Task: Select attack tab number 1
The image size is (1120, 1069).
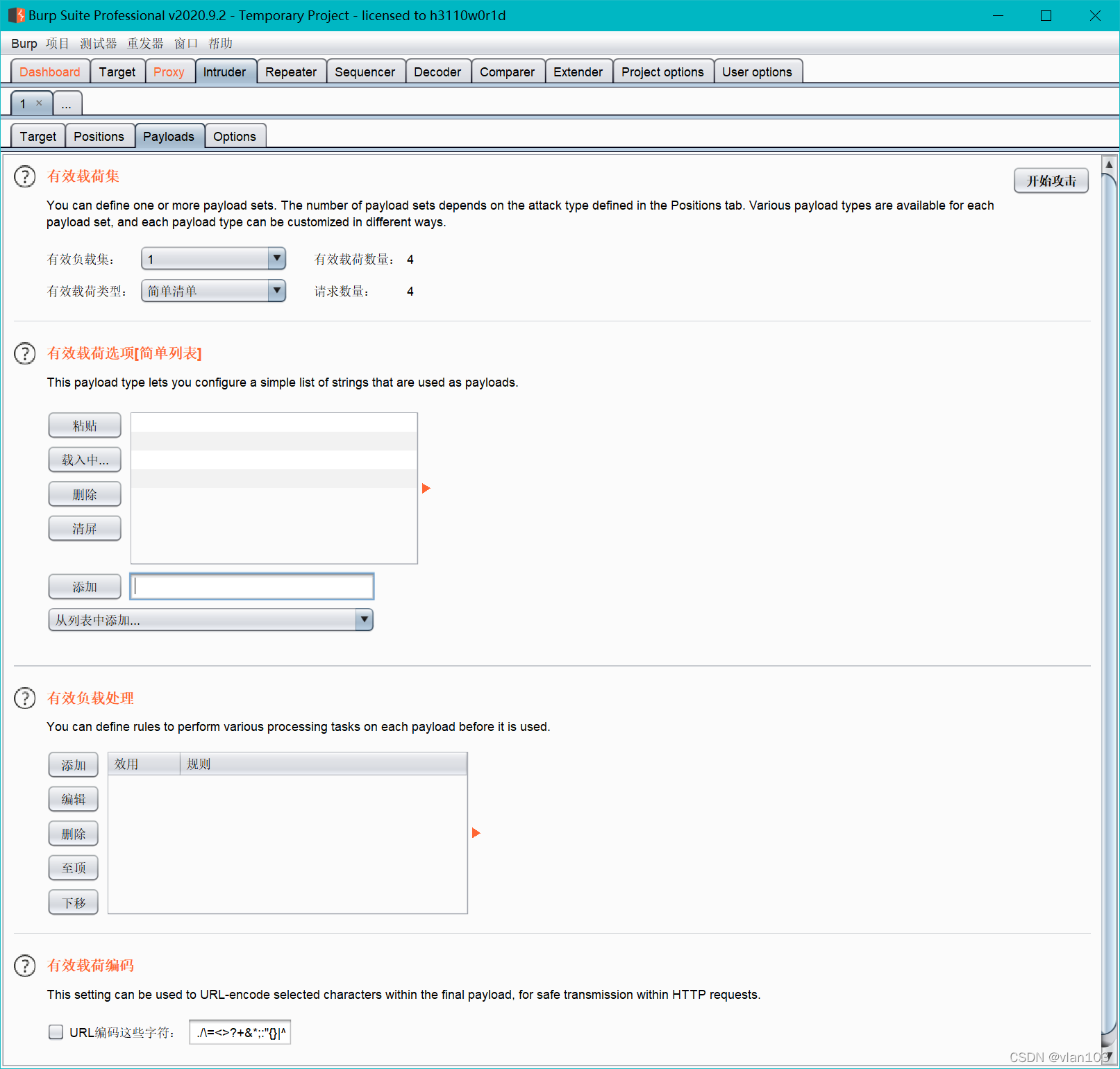Action: (24, 104)
